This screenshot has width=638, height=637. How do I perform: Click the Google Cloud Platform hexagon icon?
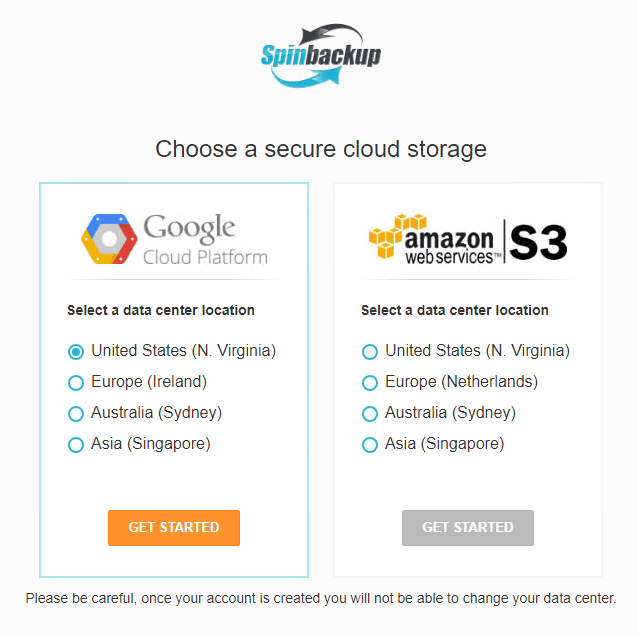[108, 238]
